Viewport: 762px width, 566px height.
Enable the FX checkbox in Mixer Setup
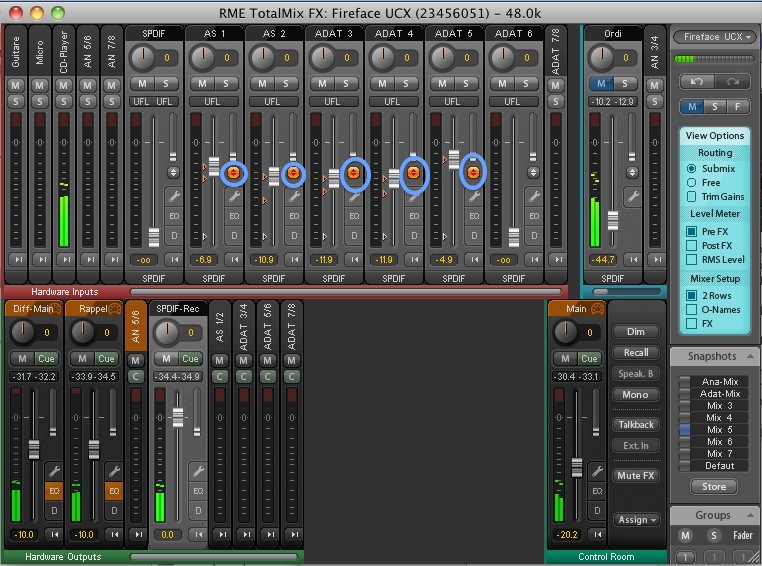tap(691, 324)
